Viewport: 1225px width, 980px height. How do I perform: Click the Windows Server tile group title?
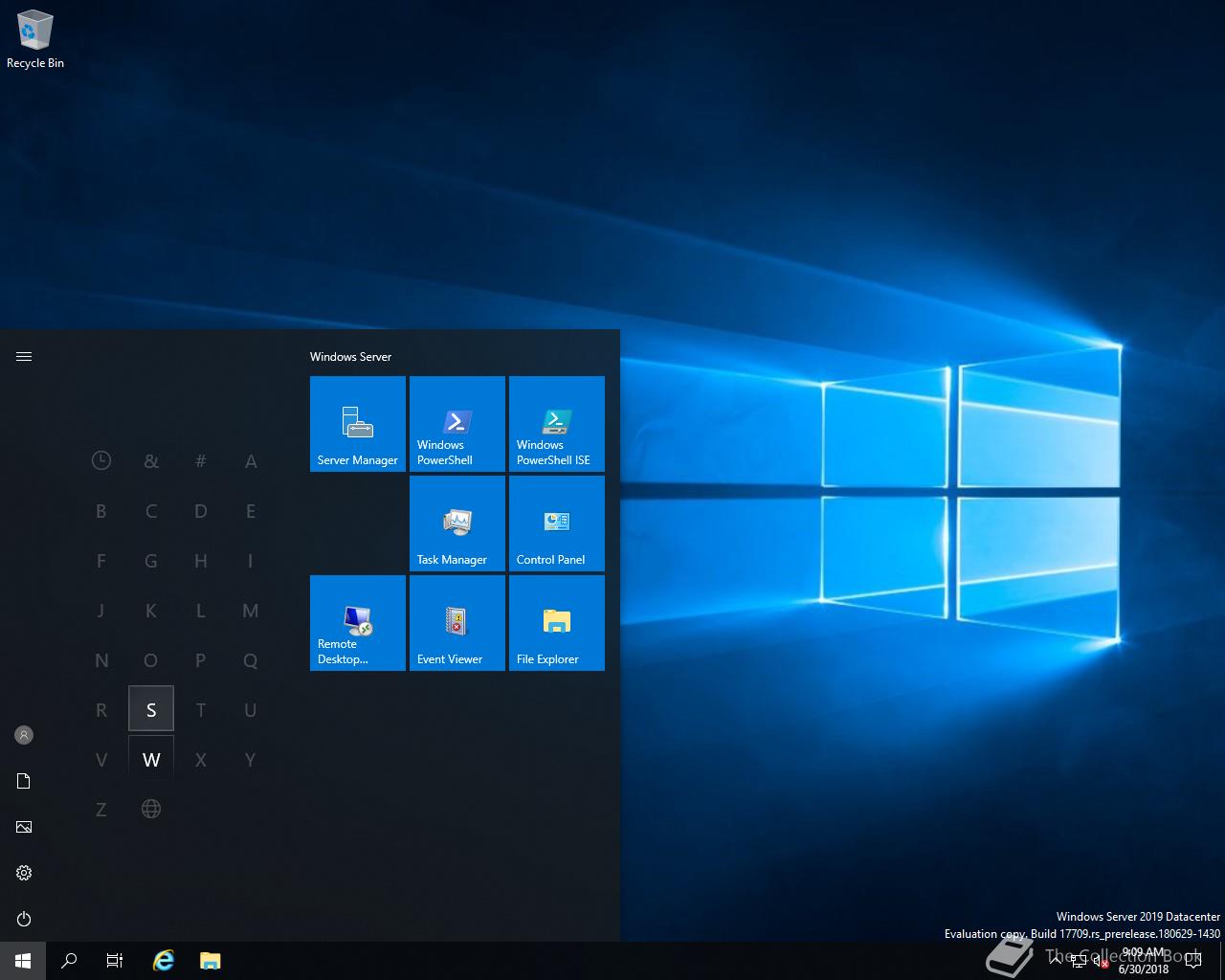click(x=350, y=356)
